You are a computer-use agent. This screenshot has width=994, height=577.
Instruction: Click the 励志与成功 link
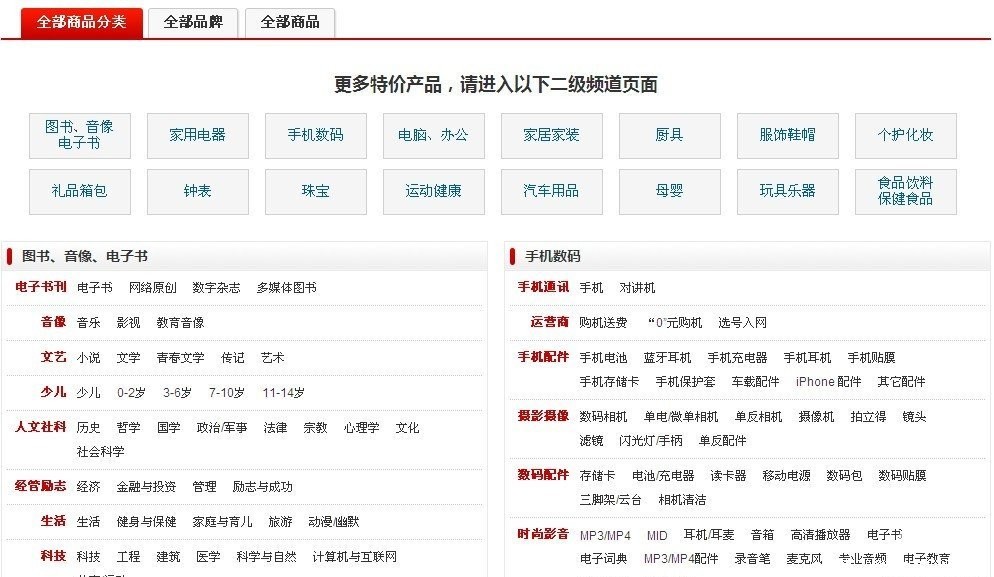pos(262,487)
